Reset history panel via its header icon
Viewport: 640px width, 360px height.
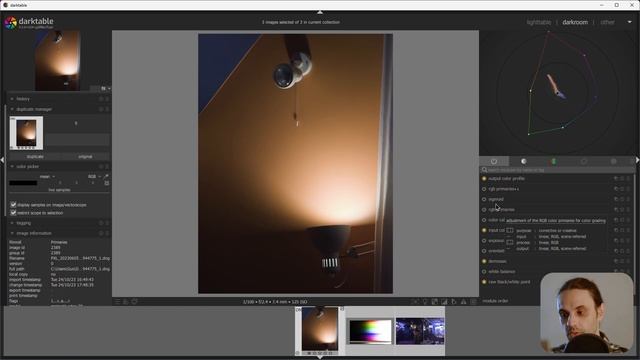click(x=101, y=99)
